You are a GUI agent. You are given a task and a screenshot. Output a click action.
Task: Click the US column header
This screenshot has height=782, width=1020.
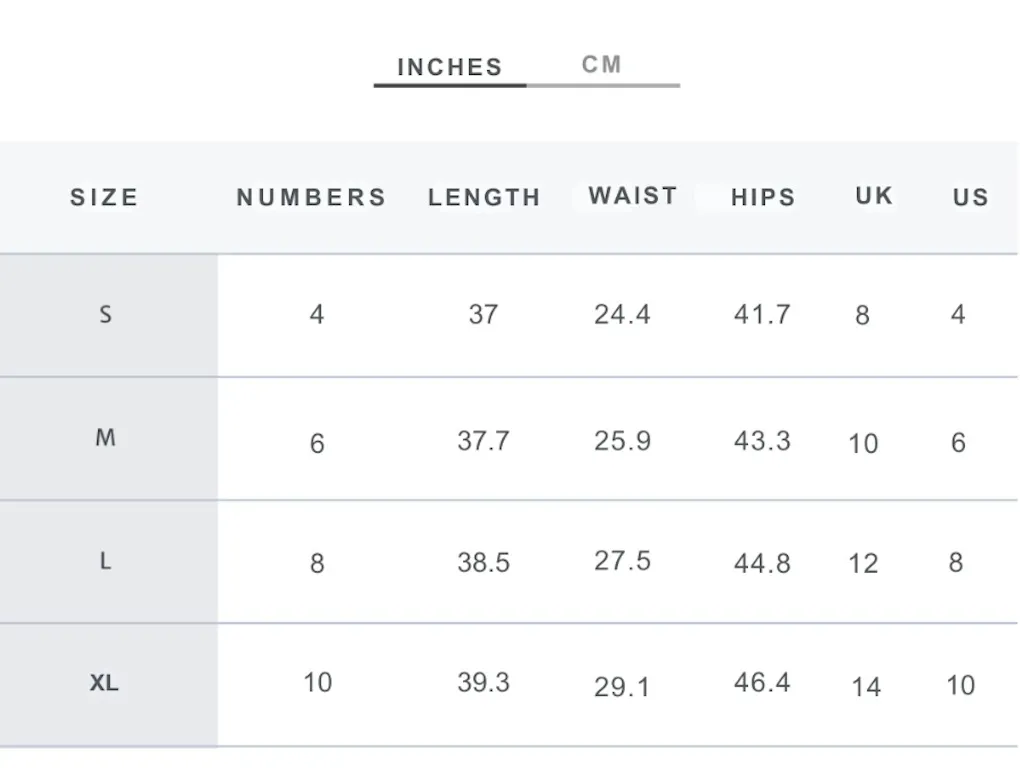(x=971, y=197)
